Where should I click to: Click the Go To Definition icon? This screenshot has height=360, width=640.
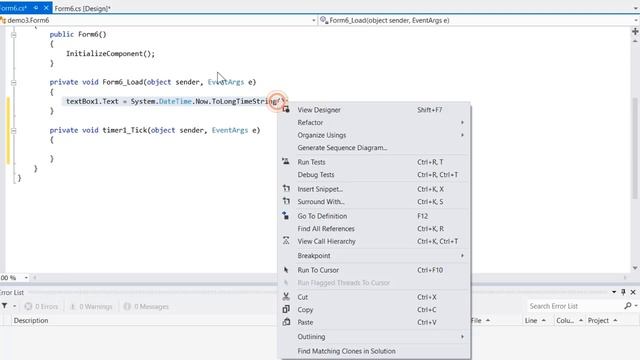[x=286, y=216]
